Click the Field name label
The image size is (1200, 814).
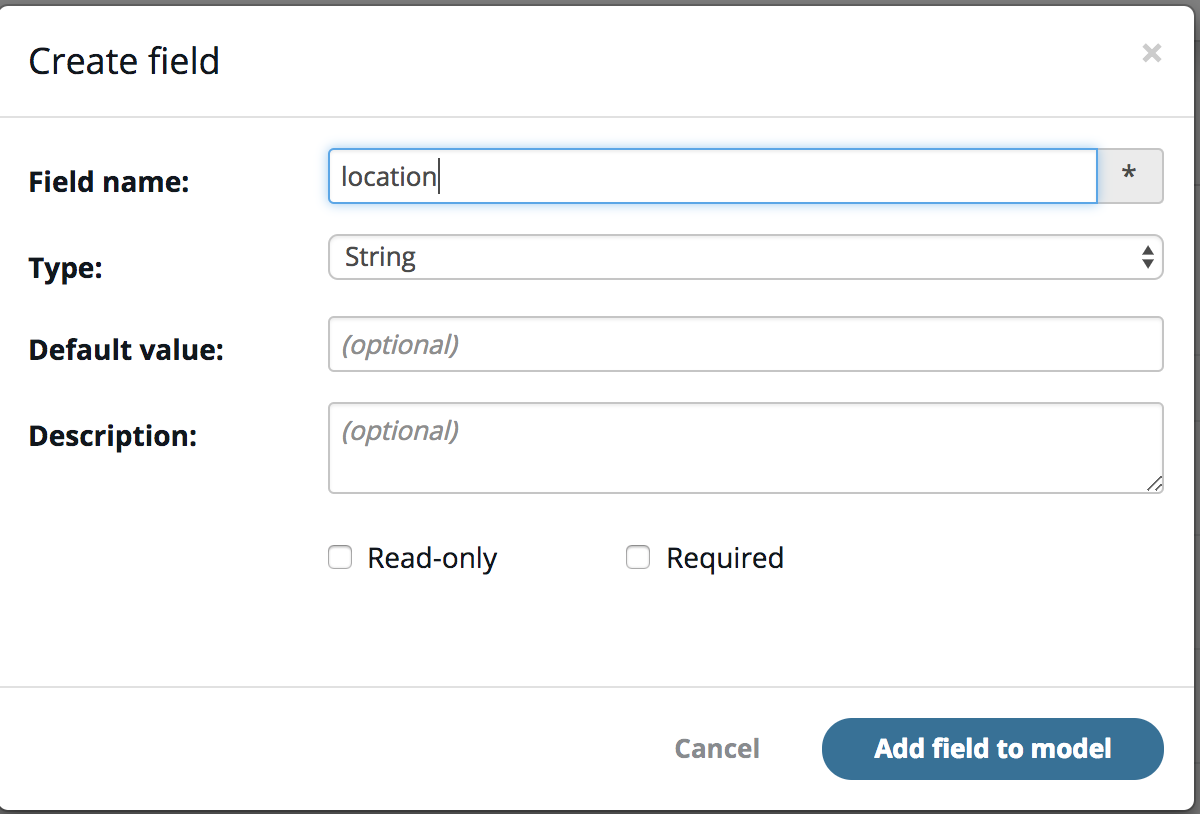(x=109, y=182)
